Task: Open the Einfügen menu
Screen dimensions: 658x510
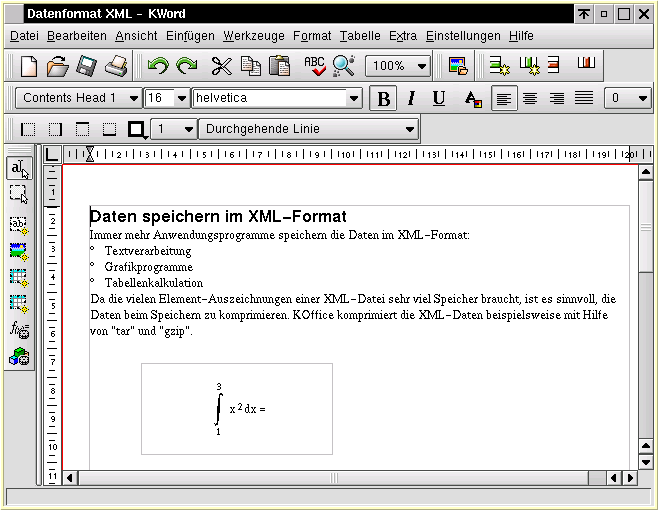Action: click(190, 36)
